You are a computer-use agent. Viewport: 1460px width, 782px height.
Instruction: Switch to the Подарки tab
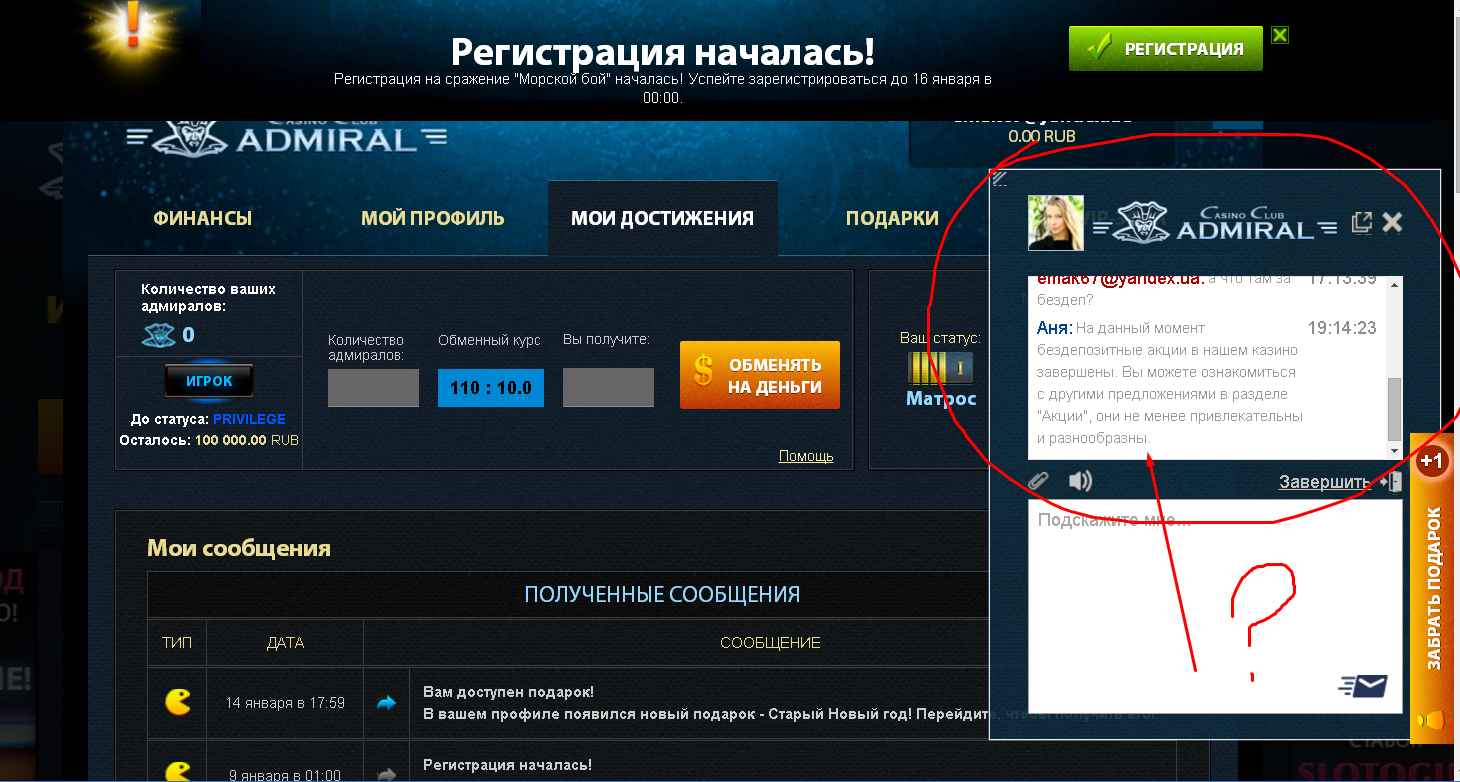click(x=892, y=218)
